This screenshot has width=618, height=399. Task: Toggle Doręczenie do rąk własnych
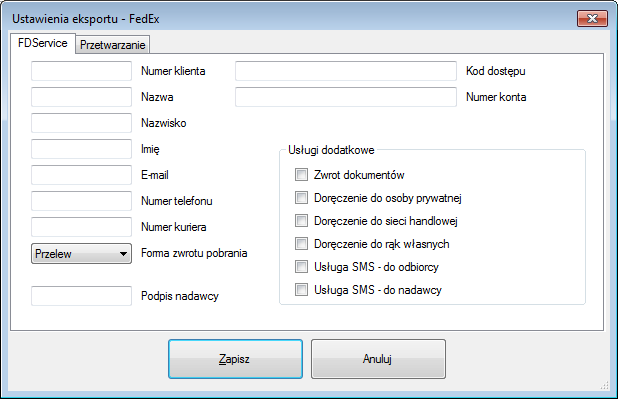[302, 244]
